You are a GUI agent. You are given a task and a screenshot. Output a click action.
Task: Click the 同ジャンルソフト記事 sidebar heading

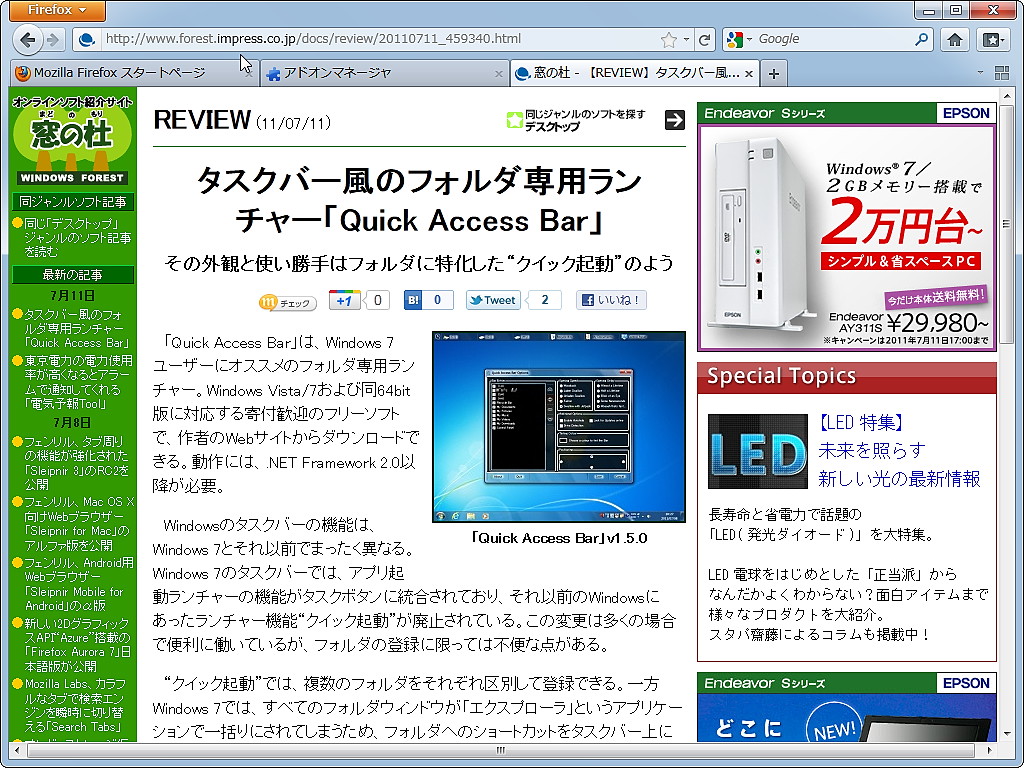tap(72, 202)
